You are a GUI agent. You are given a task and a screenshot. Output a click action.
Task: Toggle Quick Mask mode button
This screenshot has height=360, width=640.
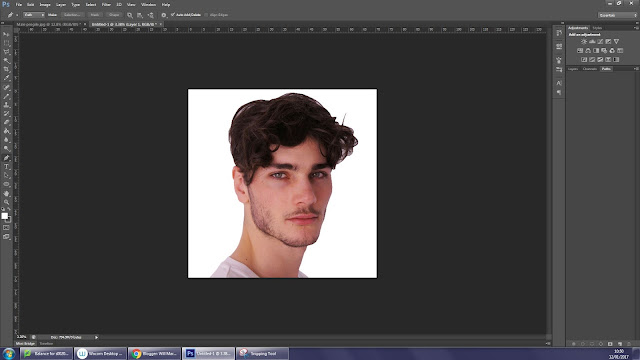(x=6, y=228)
